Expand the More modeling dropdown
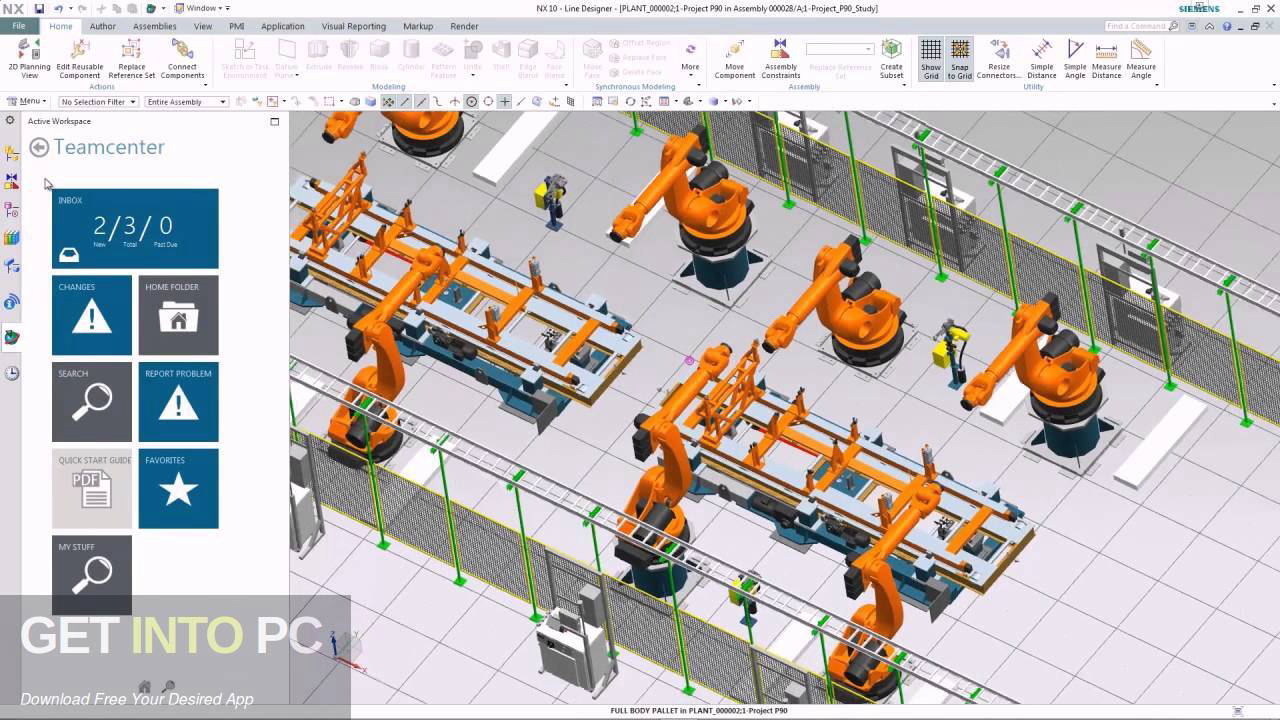Viewport: 1280px width, 720px height. click(x=690, y=59)
